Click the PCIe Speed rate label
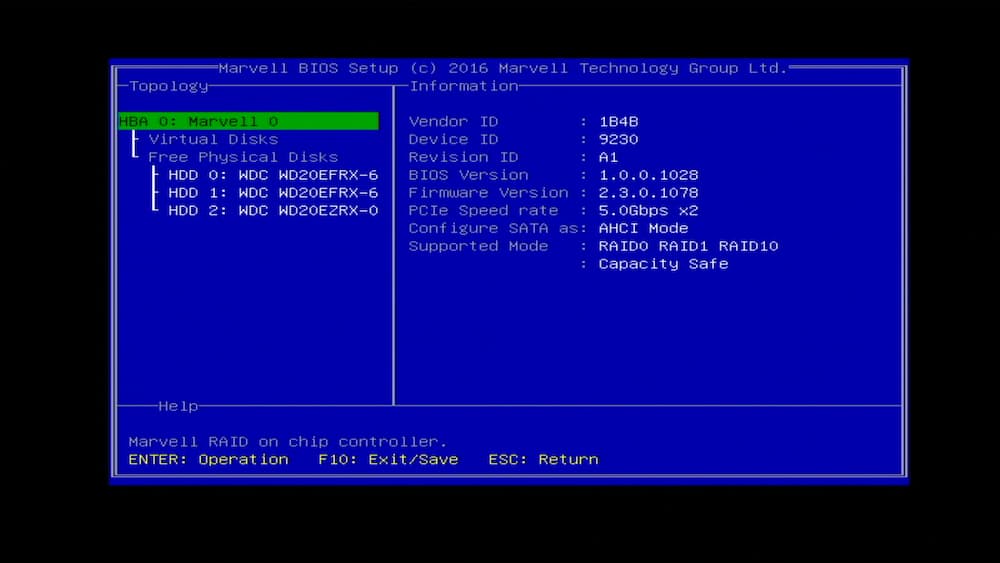The image size is (1000, 563). 483,210
